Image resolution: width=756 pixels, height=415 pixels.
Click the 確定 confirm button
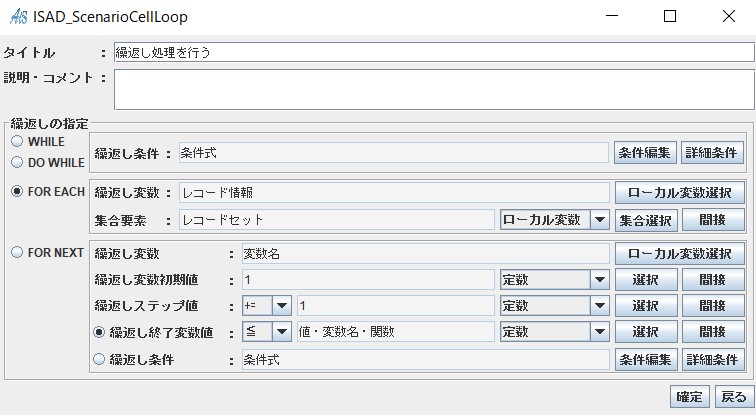689,397
